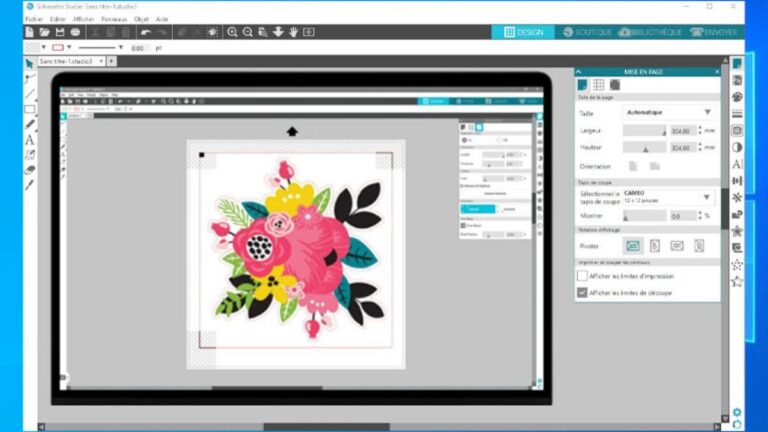The width and height of the screenshot is (768, 432).
Task: Expand the tapis de coupe CAMEO dropdown
Action: [x=707, y=197]
